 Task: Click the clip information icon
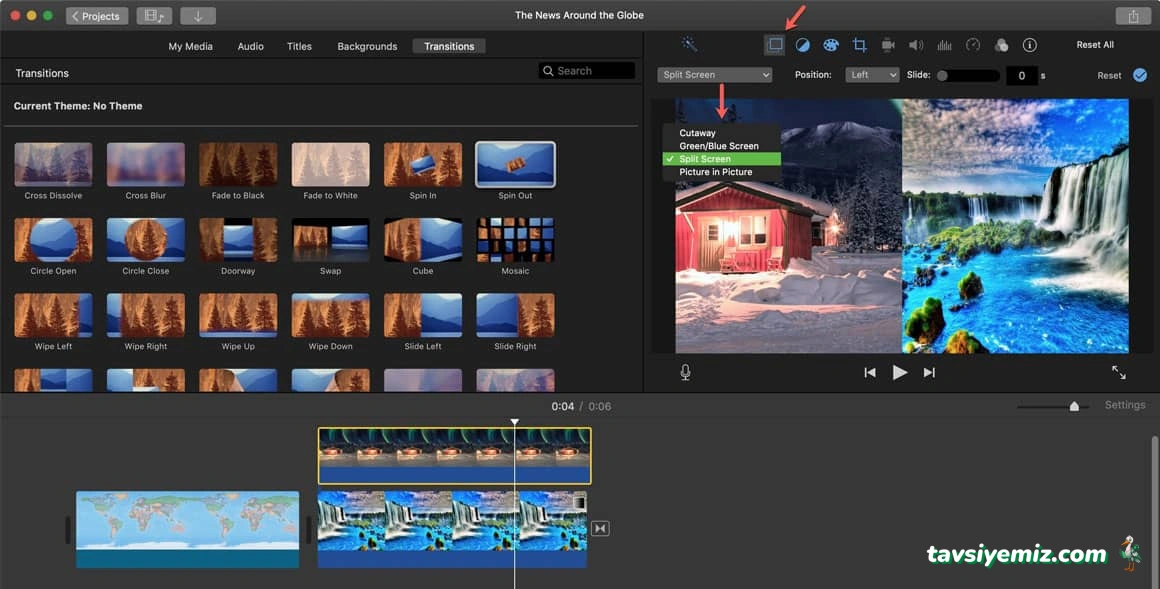(1030, 45)
